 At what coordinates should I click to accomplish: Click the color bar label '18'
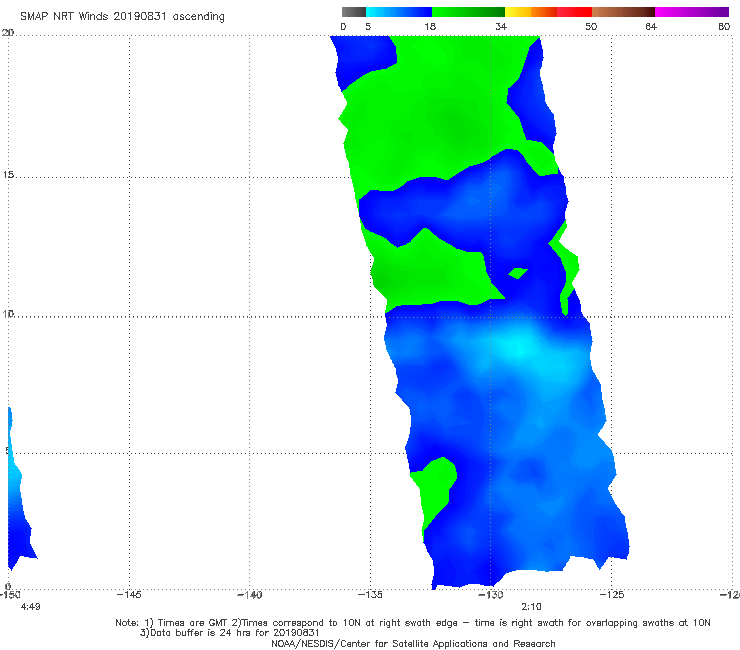point(430,26)
